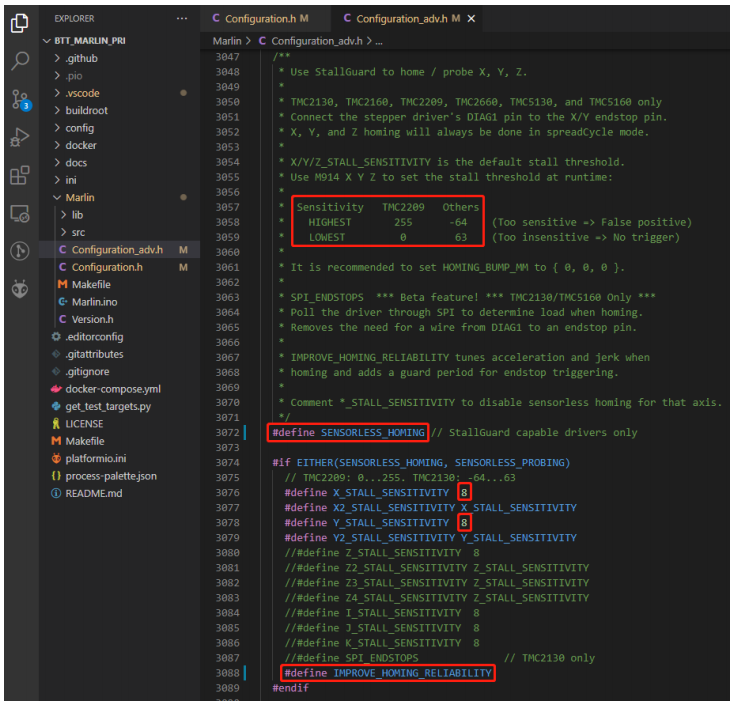Open the Search view in activity bar
Image resolution: width=734 pixels, height=704 pixels.
pyautogui.click(x=20, y=60)
